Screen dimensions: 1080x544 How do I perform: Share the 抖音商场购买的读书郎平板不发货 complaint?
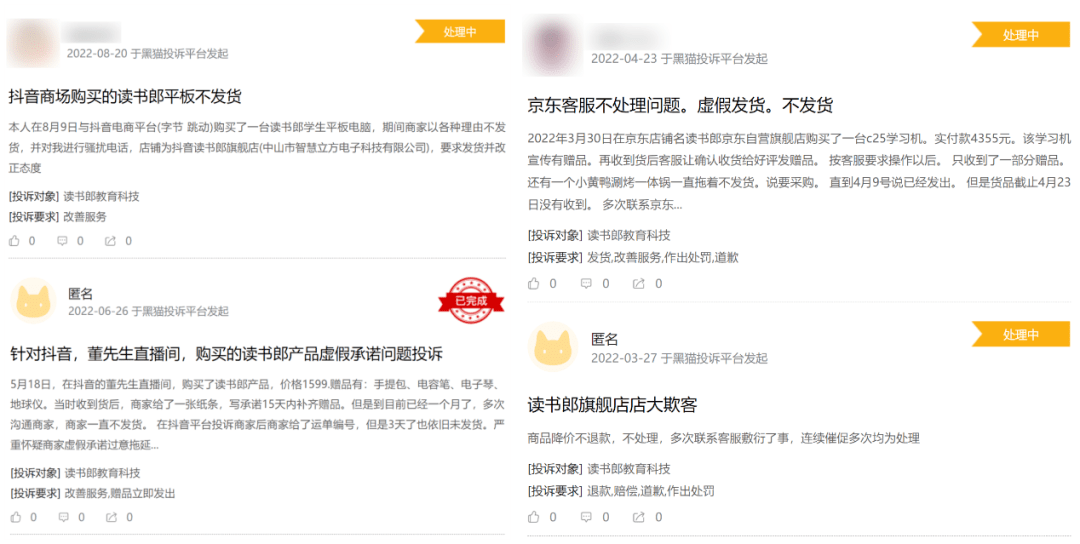(111, 241)
